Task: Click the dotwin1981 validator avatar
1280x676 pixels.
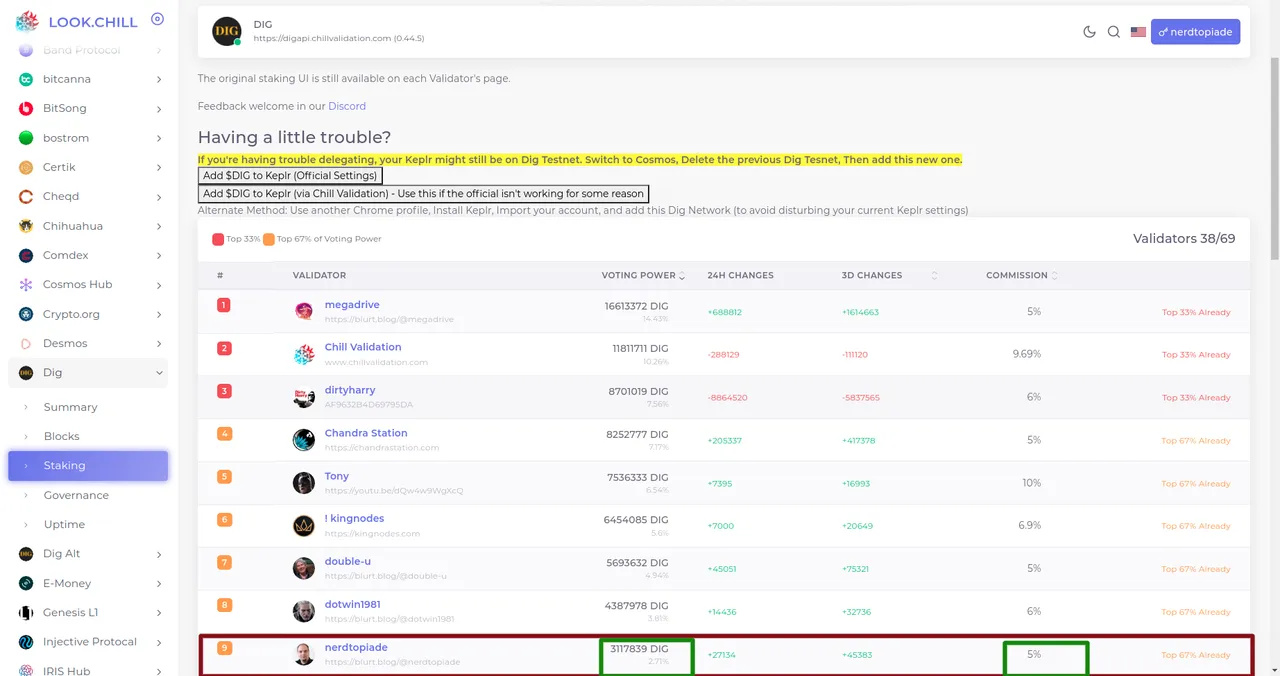Action: pos(304,611)
